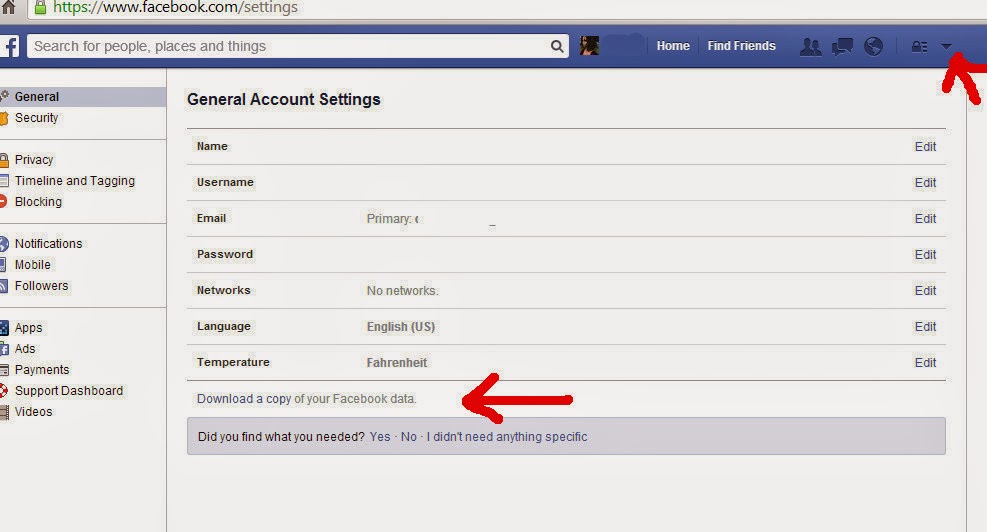Click the Fahrenheit temperature value
987x532 pixels.
pos(397,363)
